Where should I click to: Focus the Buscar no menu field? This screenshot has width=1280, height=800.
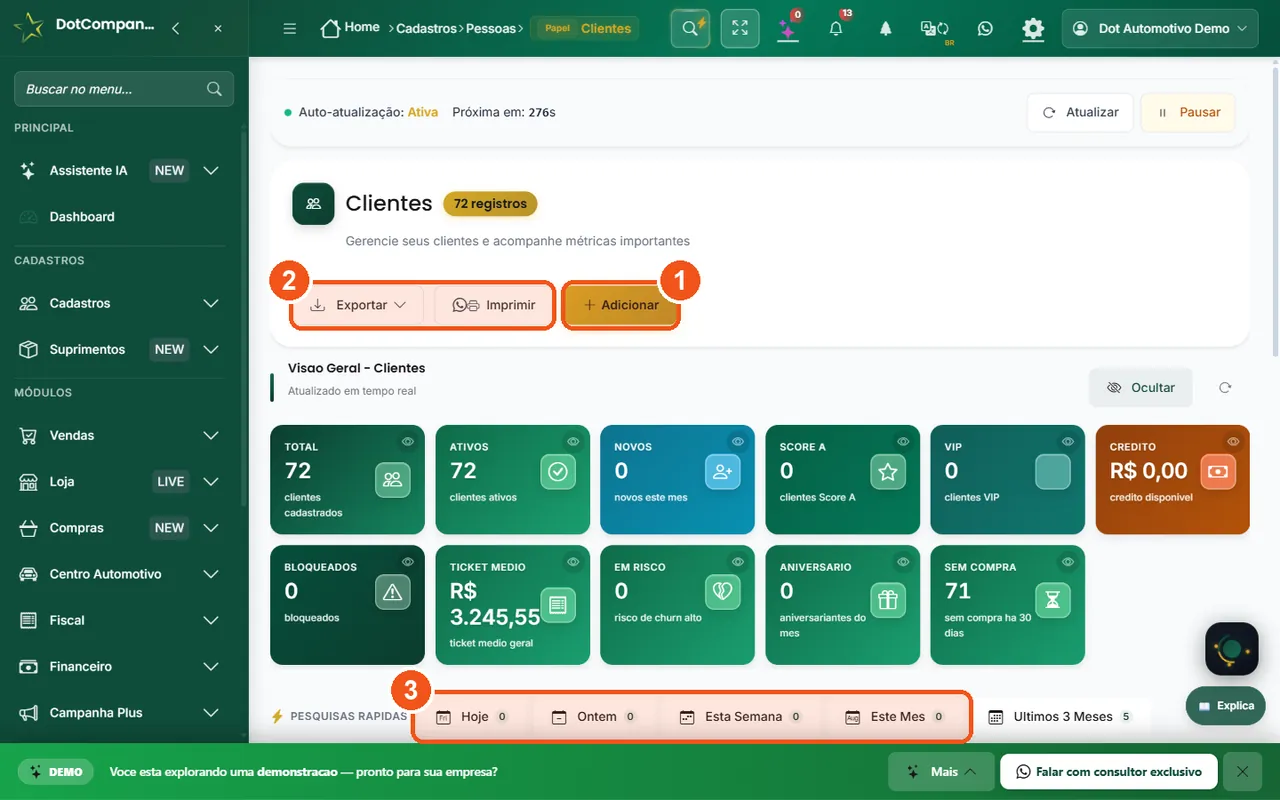[123, 89]
